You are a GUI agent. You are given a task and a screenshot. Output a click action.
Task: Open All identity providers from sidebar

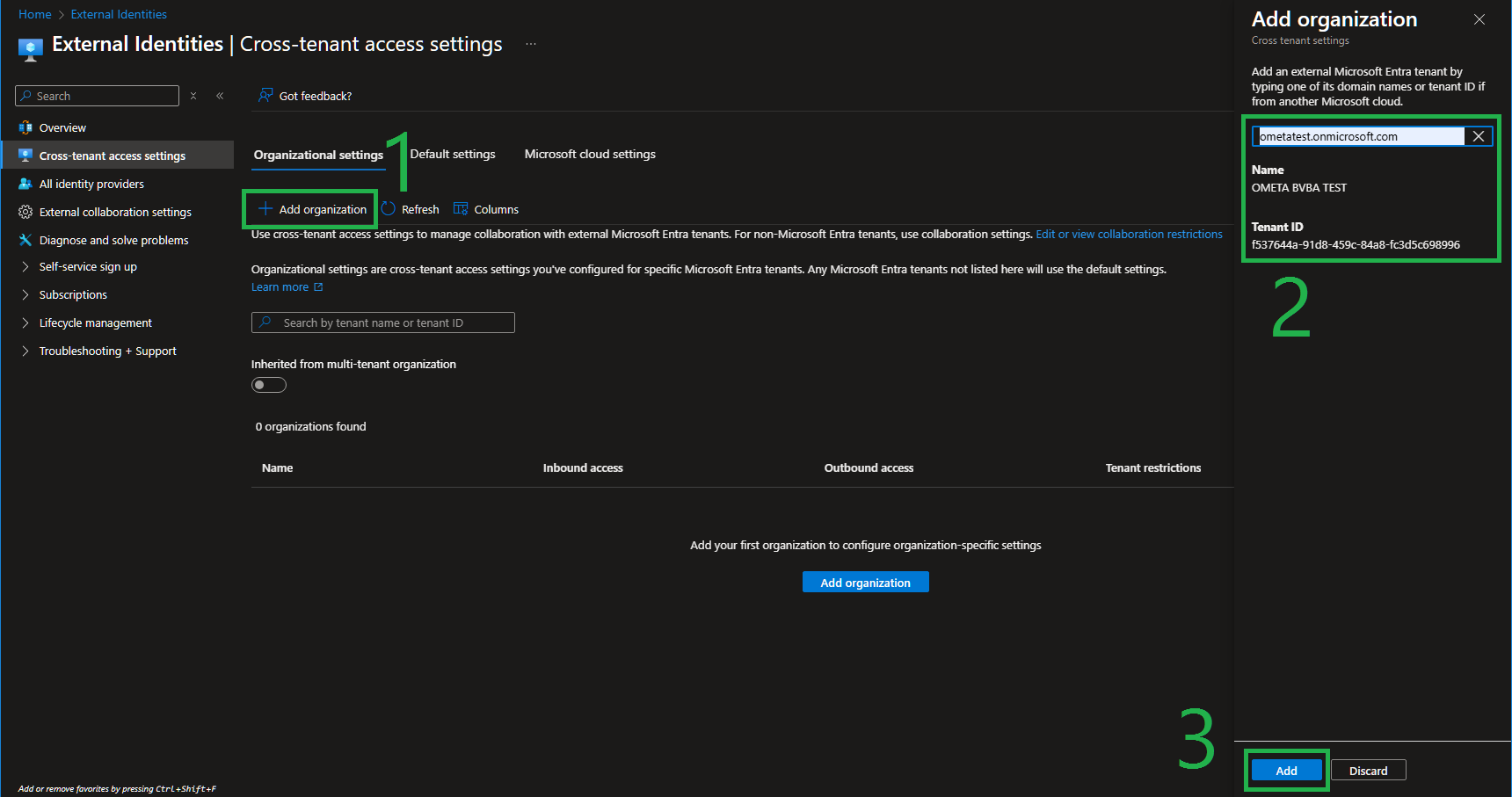(91, 184)
